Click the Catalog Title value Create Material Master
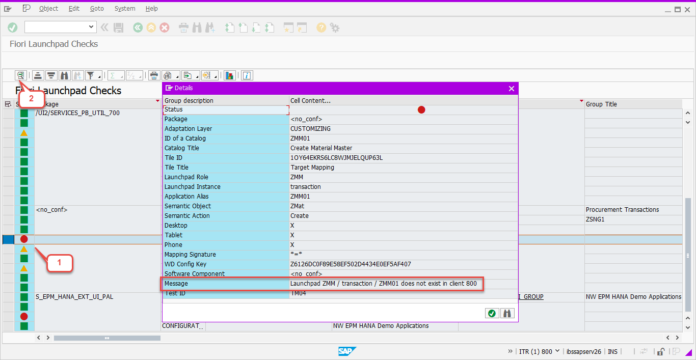 [321, 148]
